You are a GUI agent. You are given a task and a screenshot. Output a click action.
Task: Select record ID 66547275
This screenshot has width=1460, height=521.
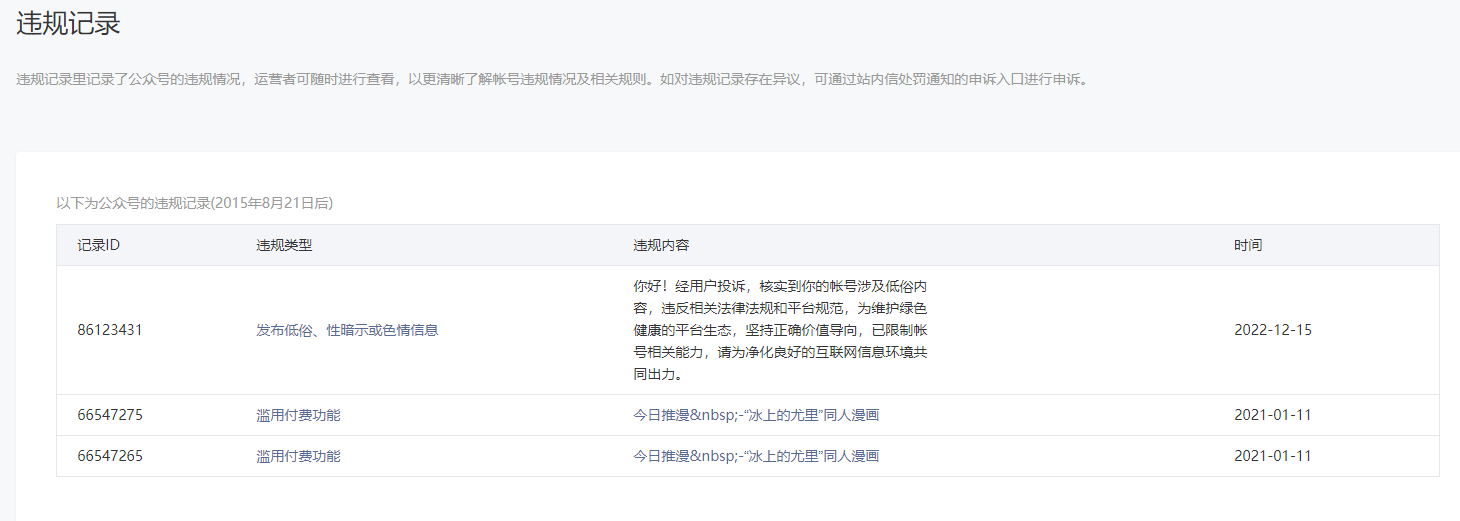110,415
